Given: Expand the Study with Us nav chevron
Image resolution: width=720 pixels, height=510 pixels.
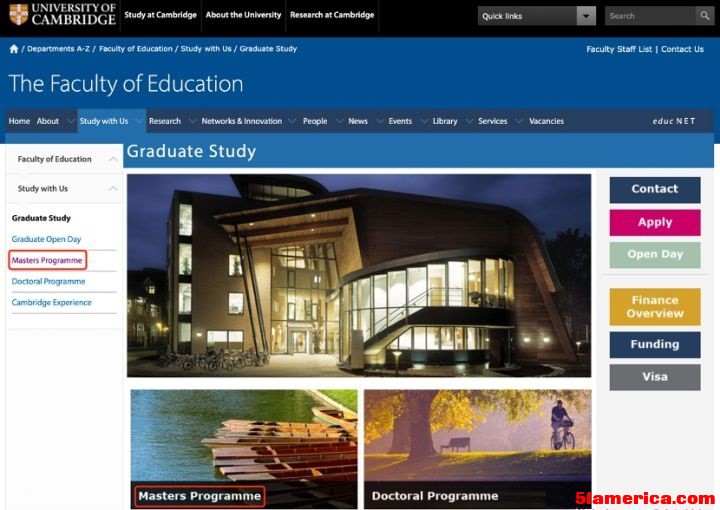Looking at the screenshot, I should click(138, 121).
